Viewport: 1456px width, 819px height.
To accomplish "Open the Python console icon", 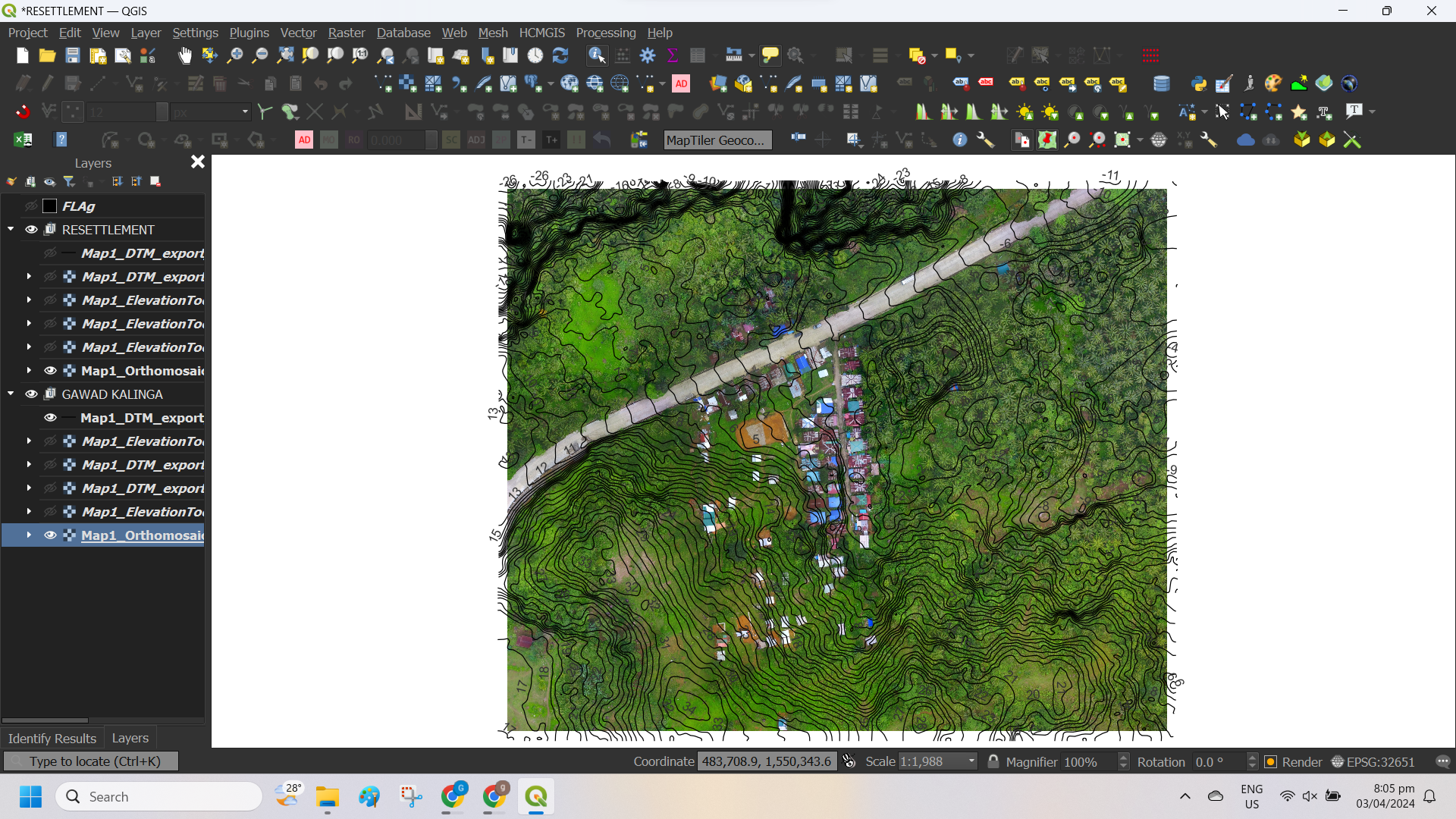I will (1199, 83).
